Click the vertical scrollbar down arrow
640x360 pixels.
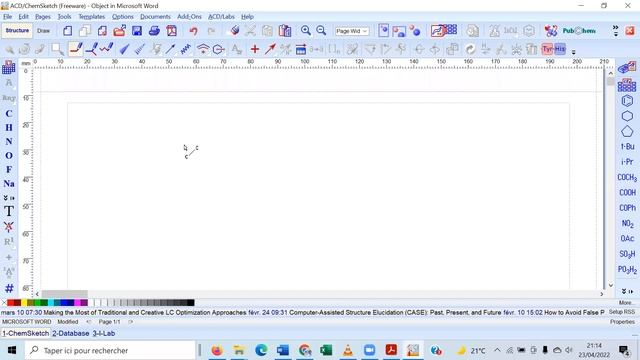pyautogui.click(x=611, y=285)
